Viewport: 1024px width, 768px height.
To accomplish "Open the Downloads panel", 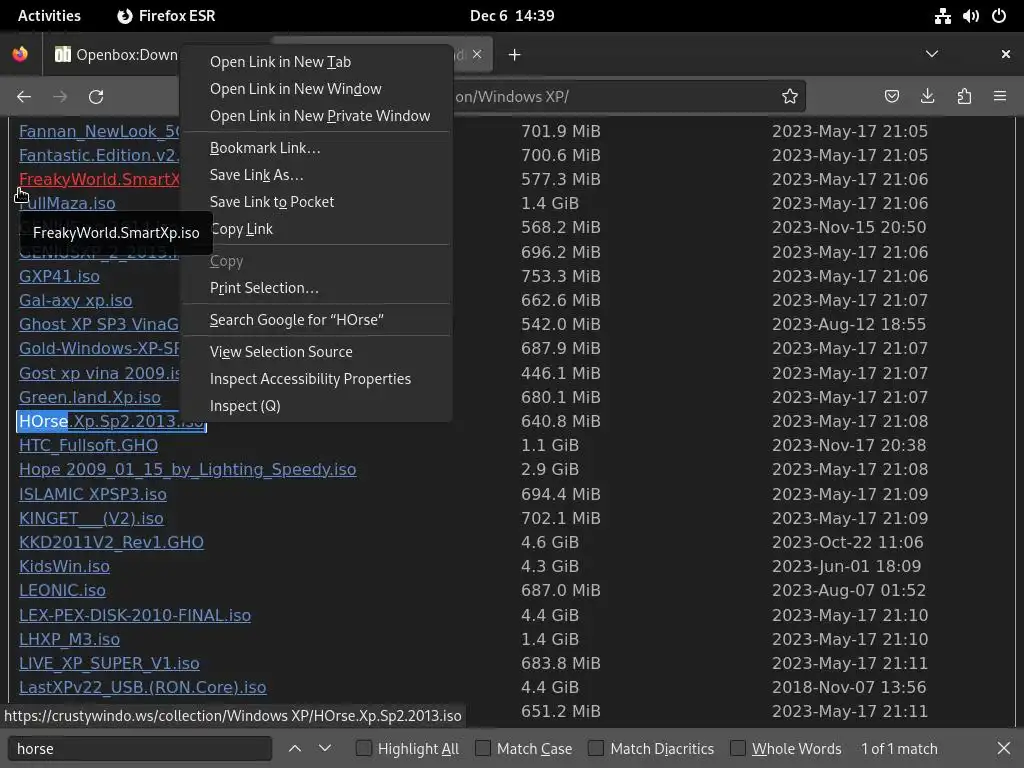I will 927,97.
